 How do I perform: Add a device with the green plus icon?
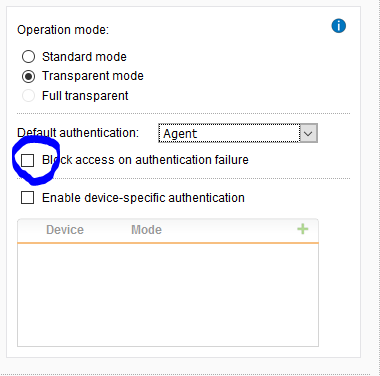coord(303,229)
